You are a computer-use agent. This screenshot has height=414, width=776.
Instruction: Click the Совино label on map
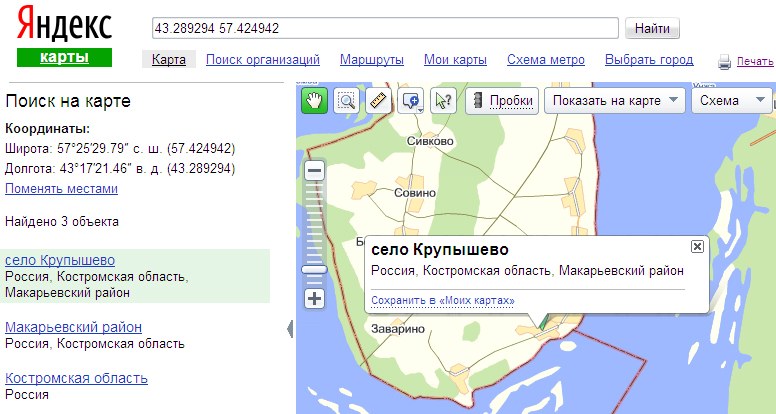[x=415, y=193]
